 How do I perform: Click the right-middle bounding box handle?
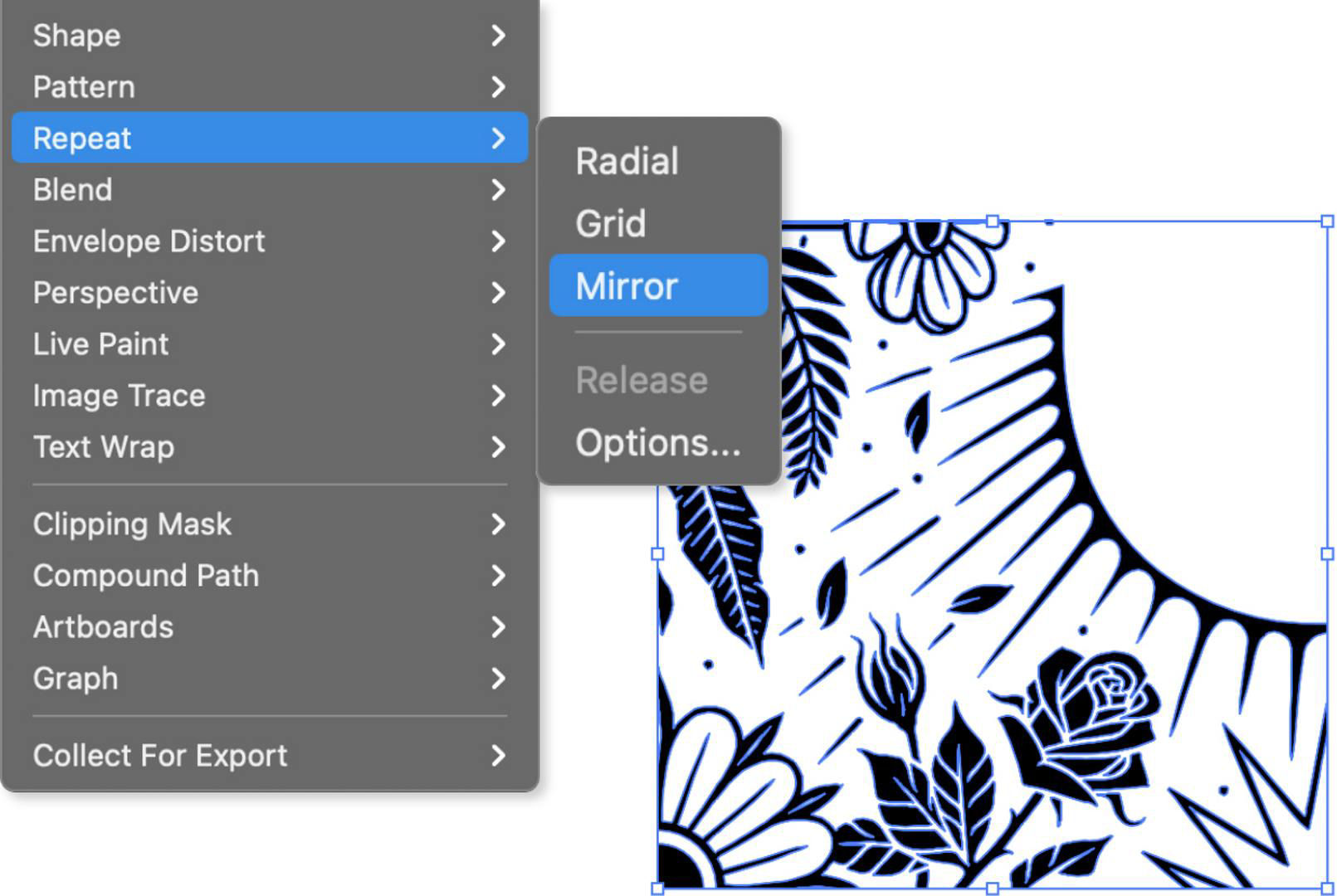pos(1327,553)
